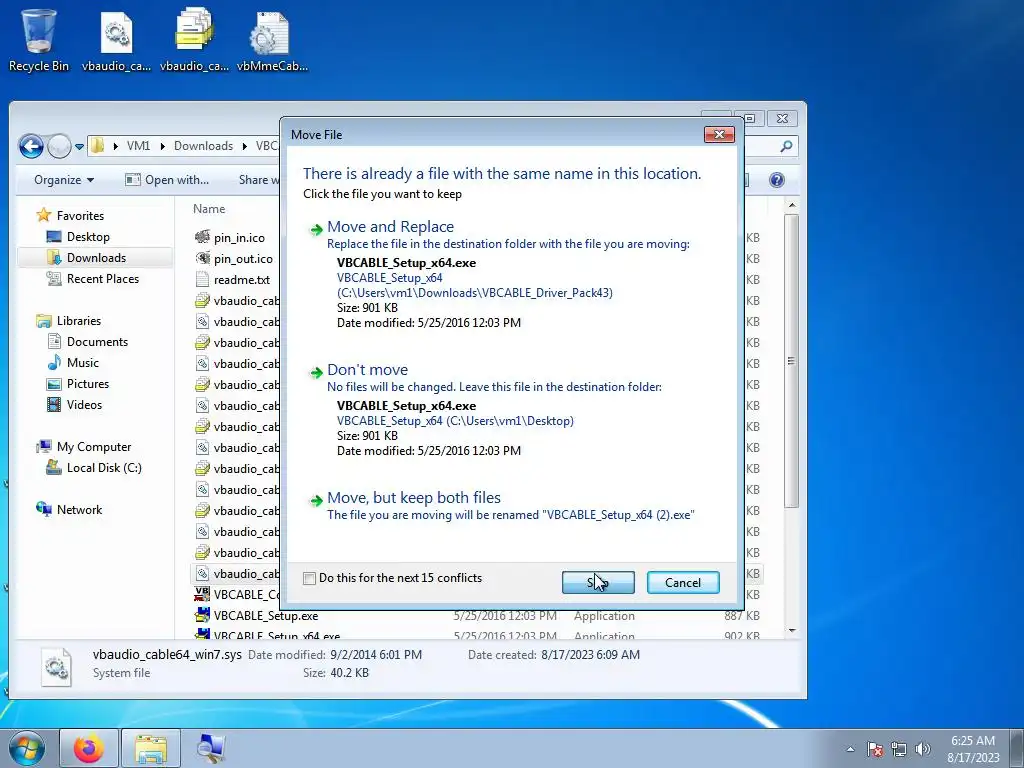
Task: Click Downloads in the address breadcrumb
Action: pyautogui.click(x=203, y=146)
